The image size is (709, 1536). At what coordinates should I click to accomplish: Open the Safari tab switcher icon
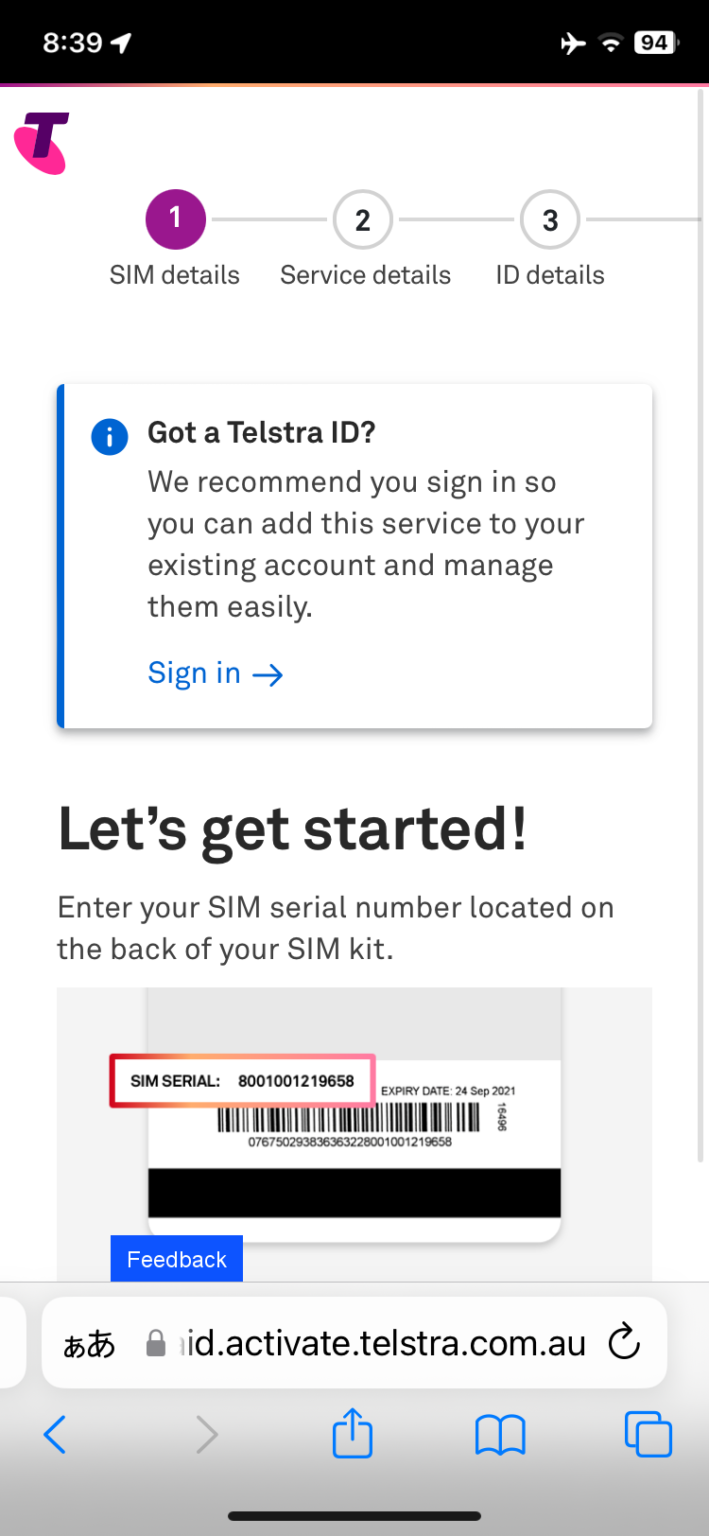[x=648, y=1434]
